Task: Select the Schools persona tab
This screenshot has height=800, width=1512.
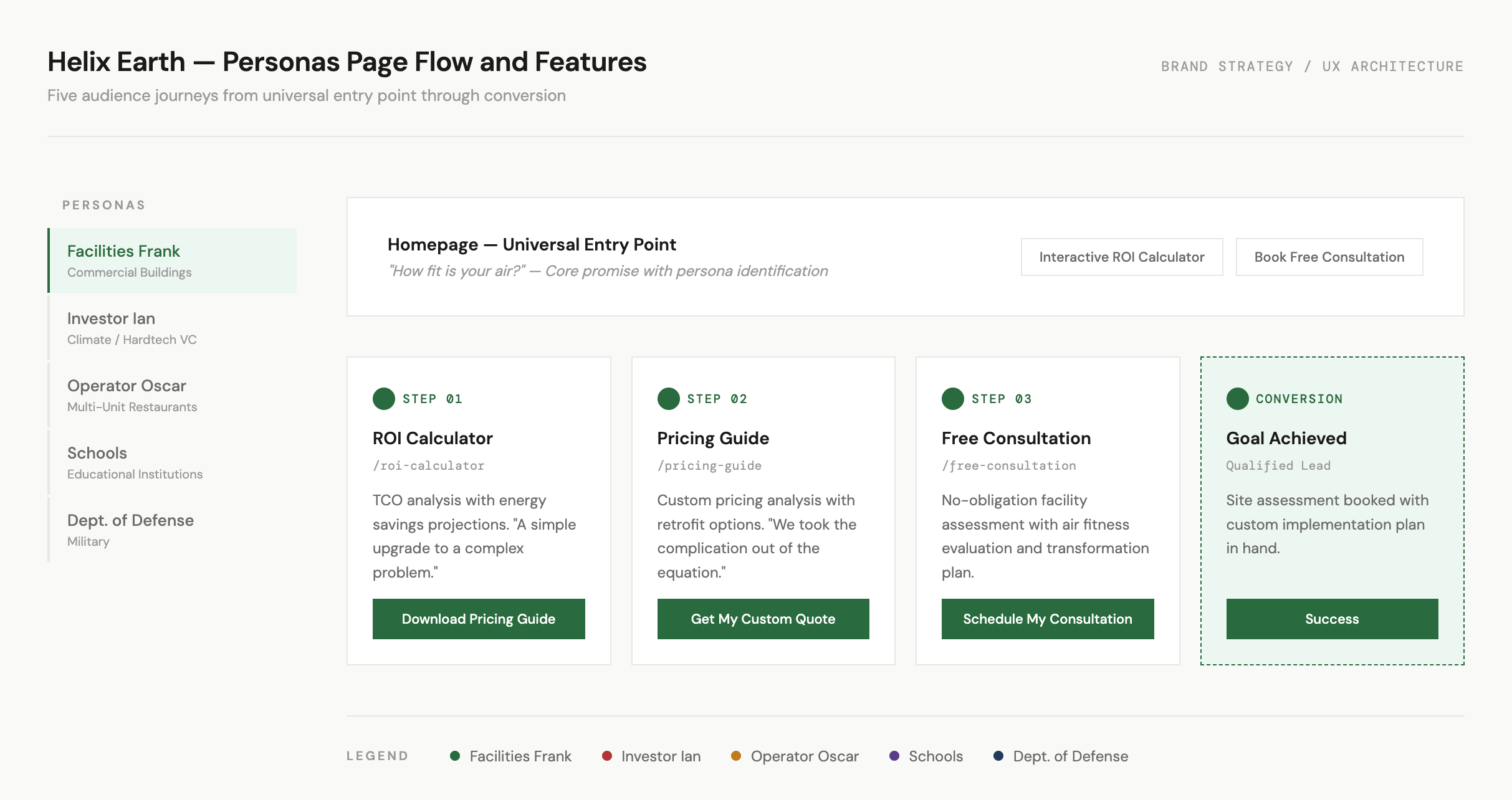Action: 173,462
